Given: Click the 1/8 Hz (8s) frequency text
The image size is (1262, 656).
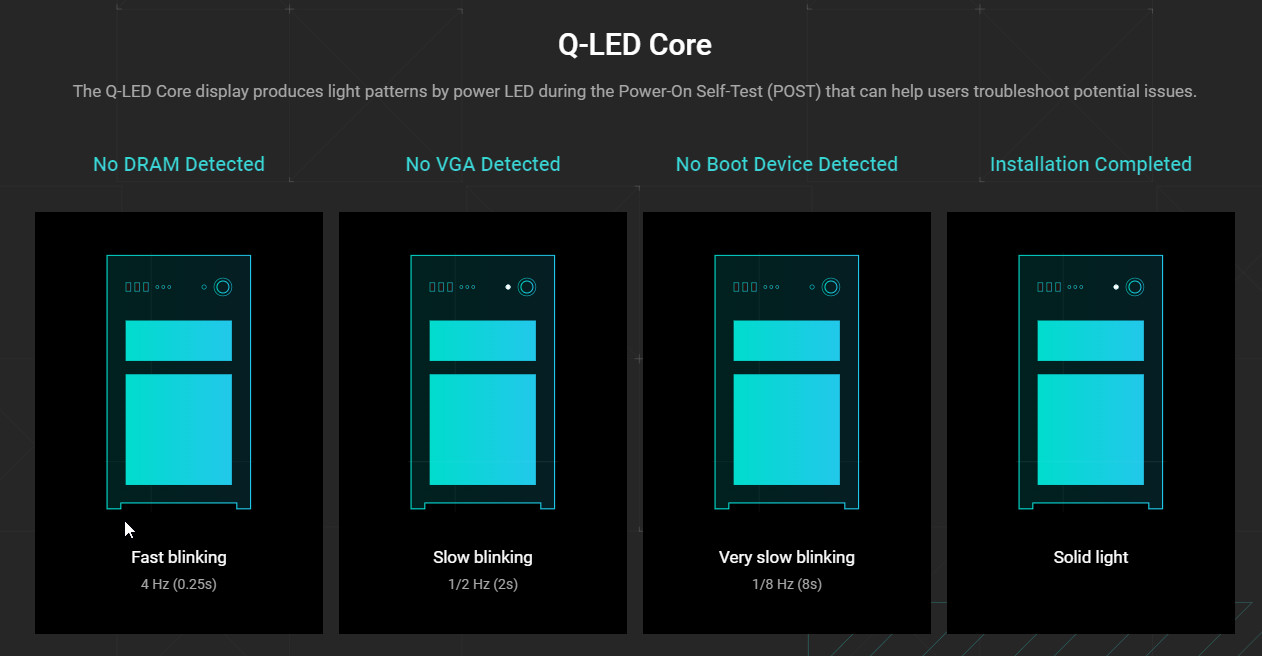Looking at the screenshot, I should pyautogui.click(x=787, y=584).
